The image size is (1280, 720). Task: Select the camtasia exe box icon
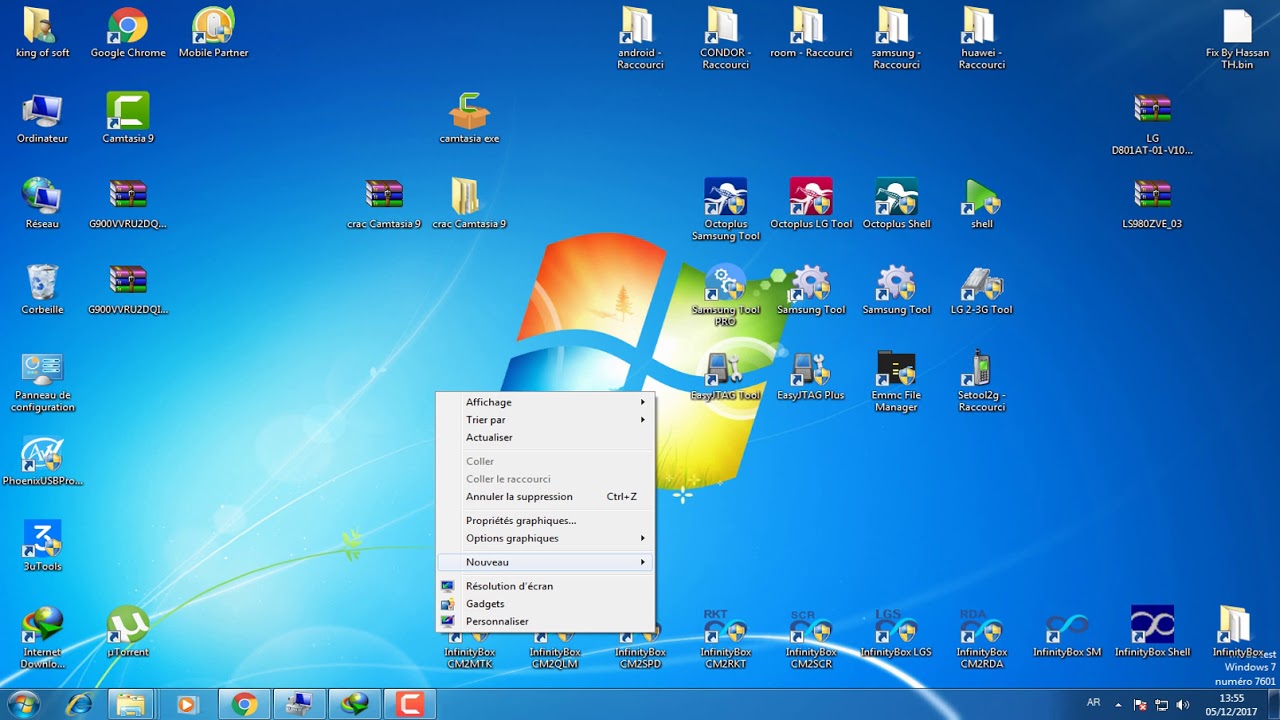pos(469,118)
